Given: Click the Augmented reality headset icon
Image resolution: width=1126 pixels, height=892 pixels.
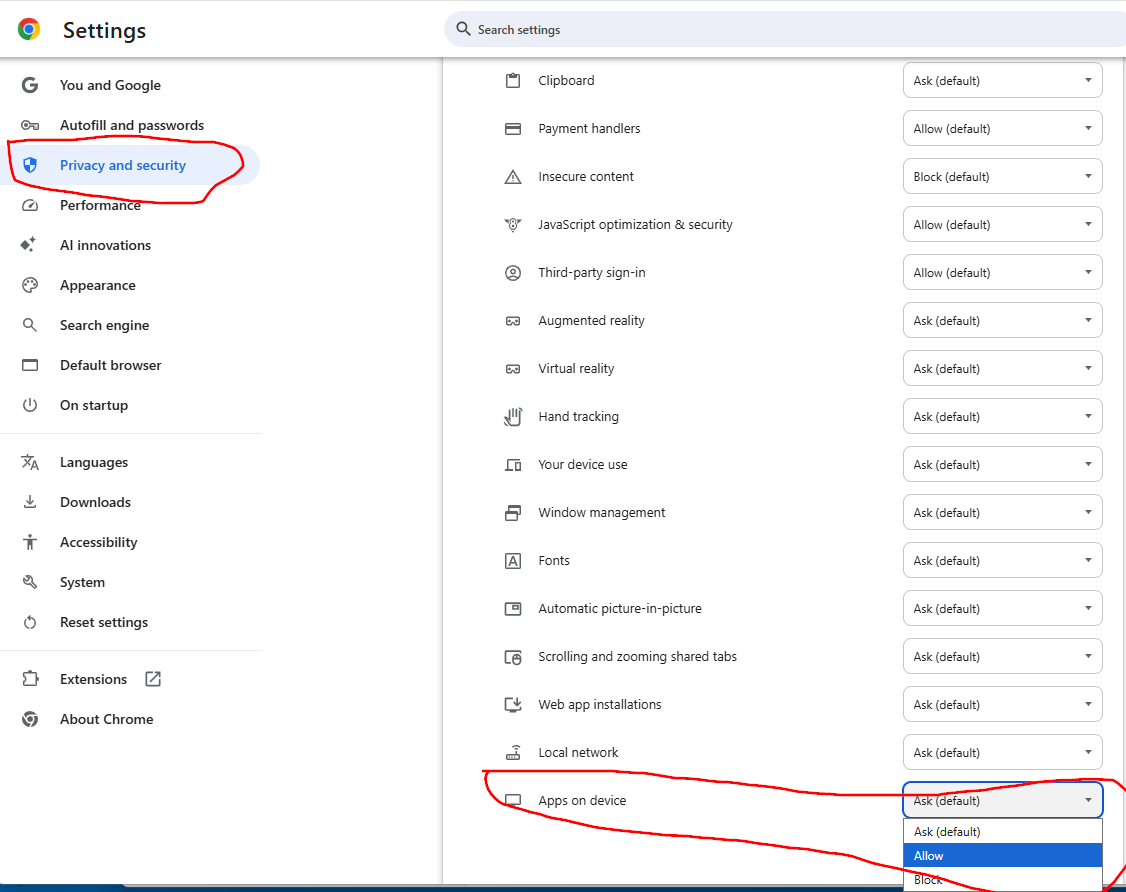Looking at the screenshot, I should coord(513,321).
